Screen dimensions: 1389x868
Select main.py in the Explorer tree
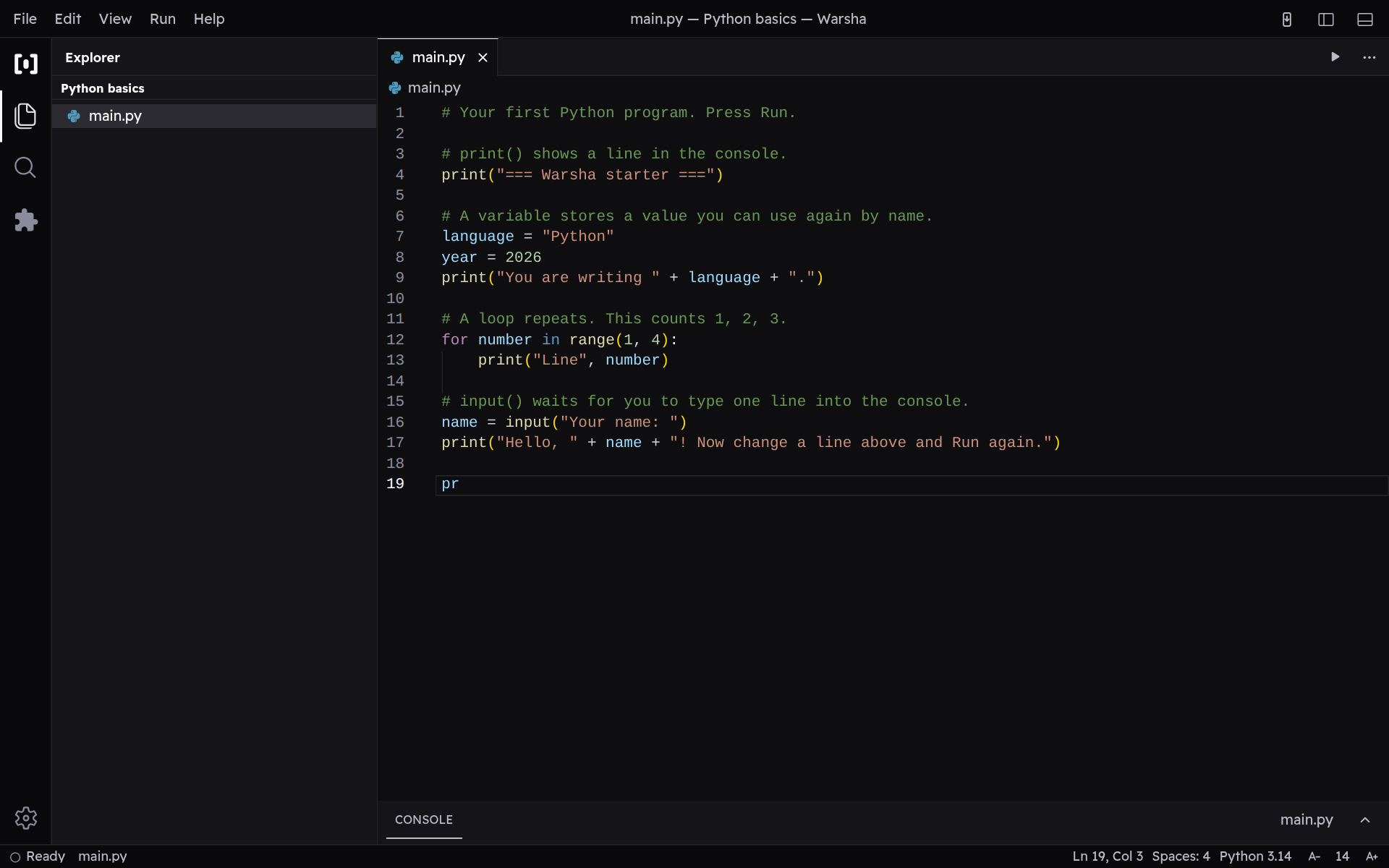pos(214,116)
